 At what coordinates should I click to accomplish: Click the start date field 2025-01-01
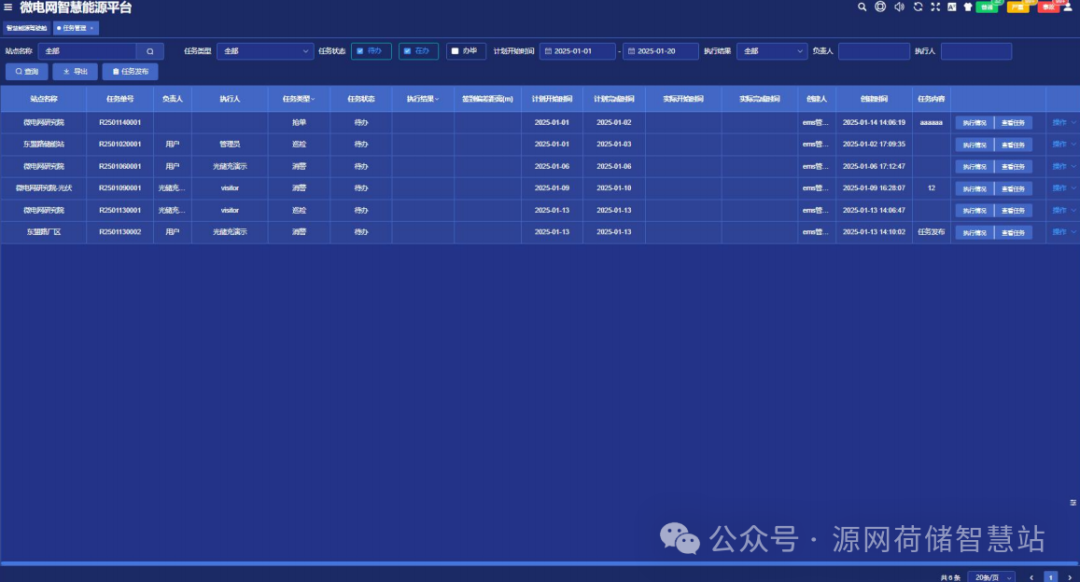[577, 51]
